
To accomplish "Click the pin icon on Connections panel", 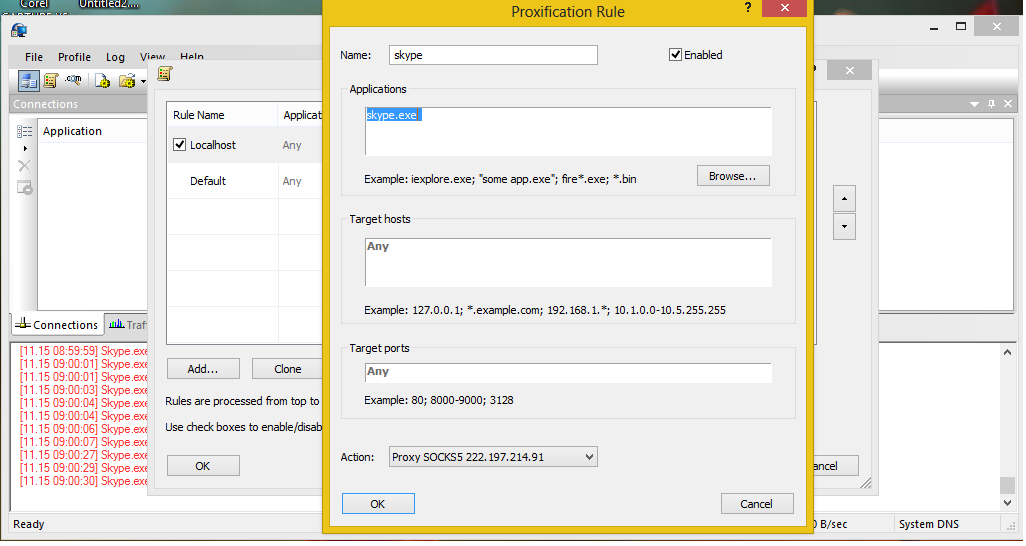I will point(991,104).
